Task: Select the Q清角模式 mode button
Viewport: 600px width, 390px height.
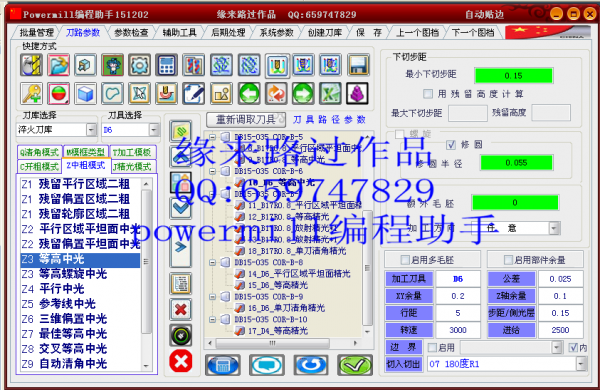Action: [39, 152]
